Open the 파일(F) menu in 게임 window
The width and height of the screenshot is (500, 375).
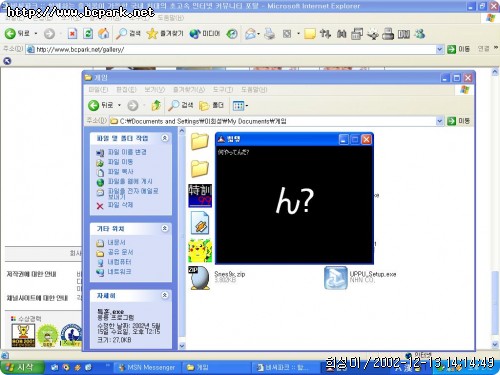pos(98,90)
